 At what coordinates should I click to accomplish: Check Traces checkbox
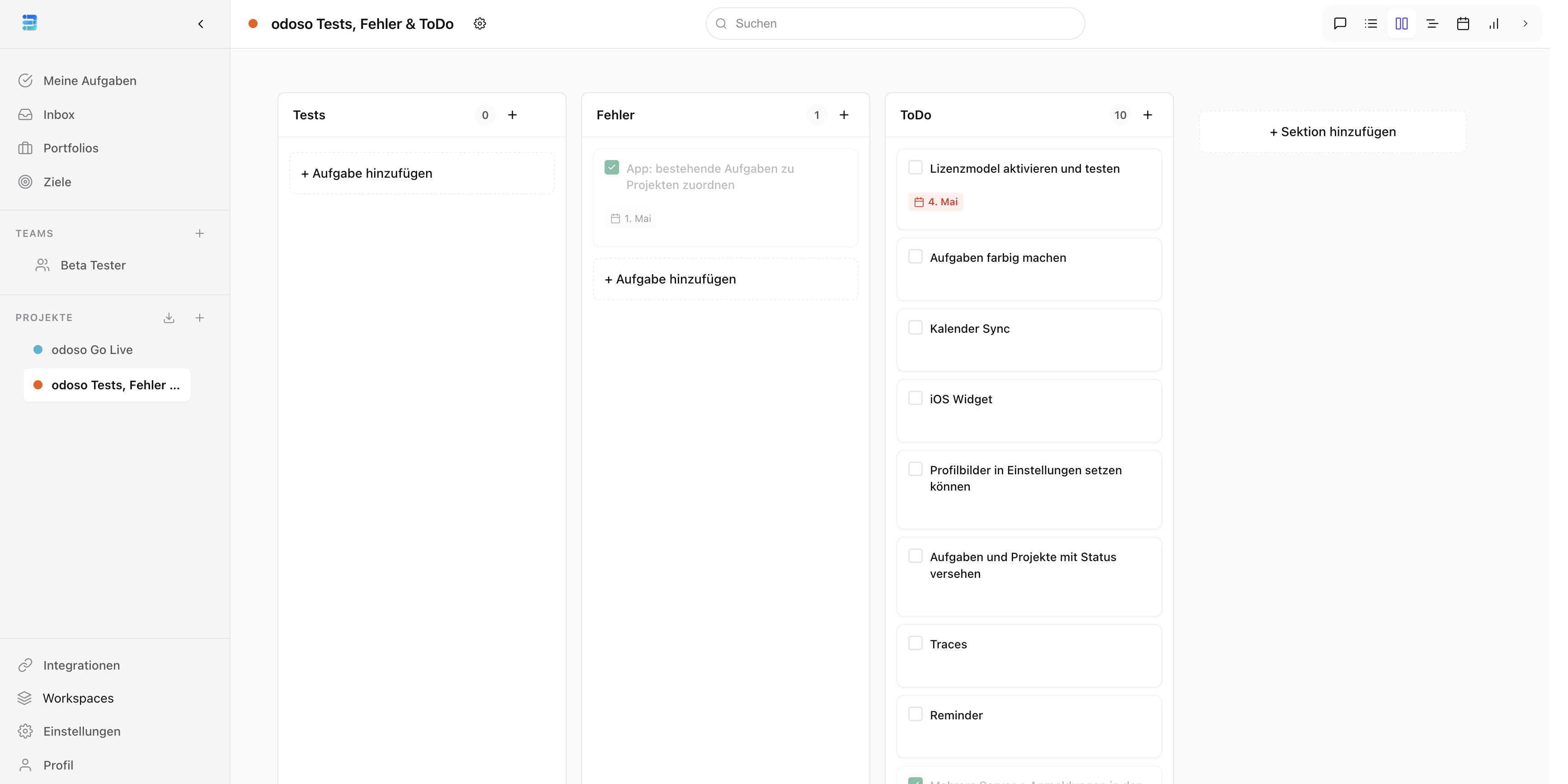coord(915,643)
